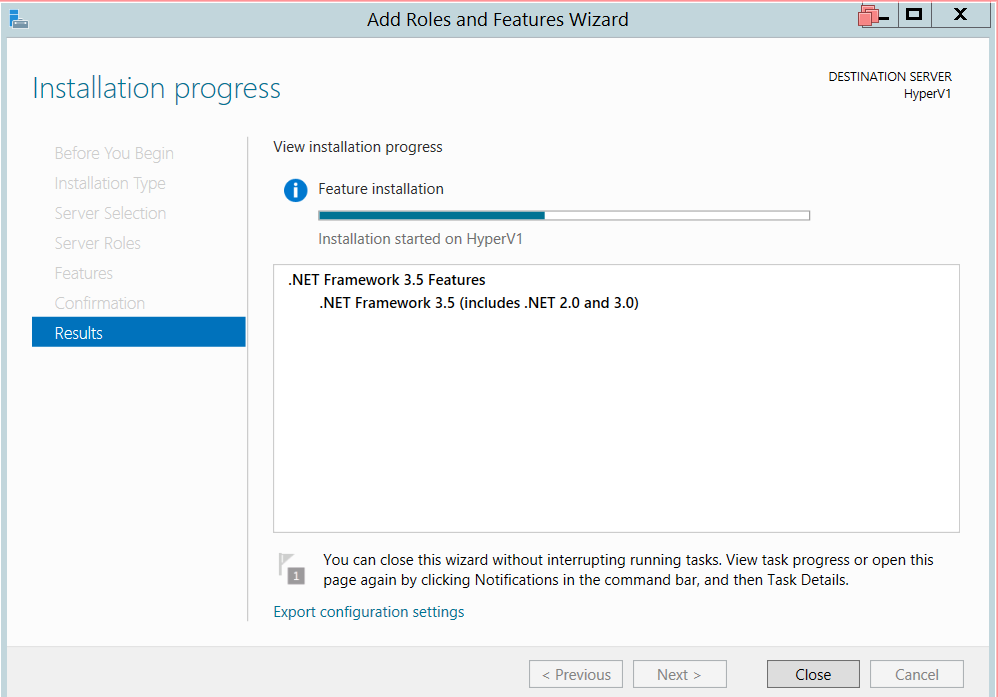The width and height of the screenshot is (998, 697).
Task: Click the HyperV1 destination server name
Action: click(x=927, y=94)
